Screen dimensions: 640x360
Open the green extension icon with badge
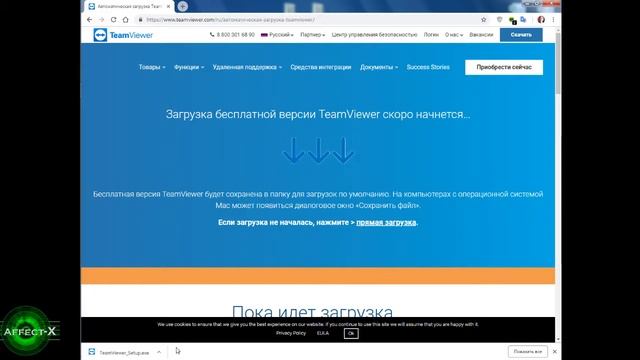click(x=512, y=20)
